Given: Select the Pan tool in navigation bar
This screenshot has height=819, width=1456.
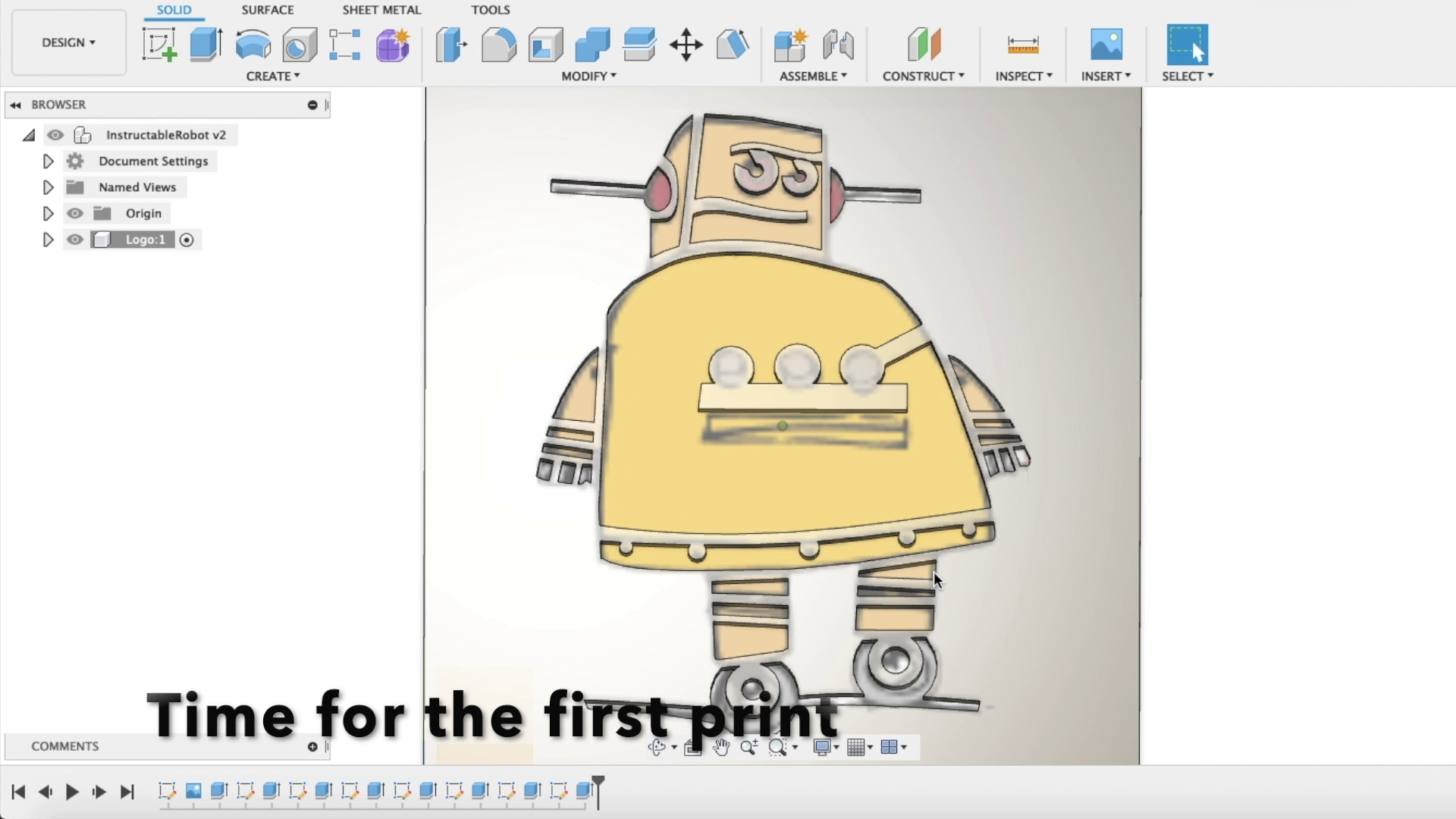Looking at the screenshot, I should tap(720, 747).
